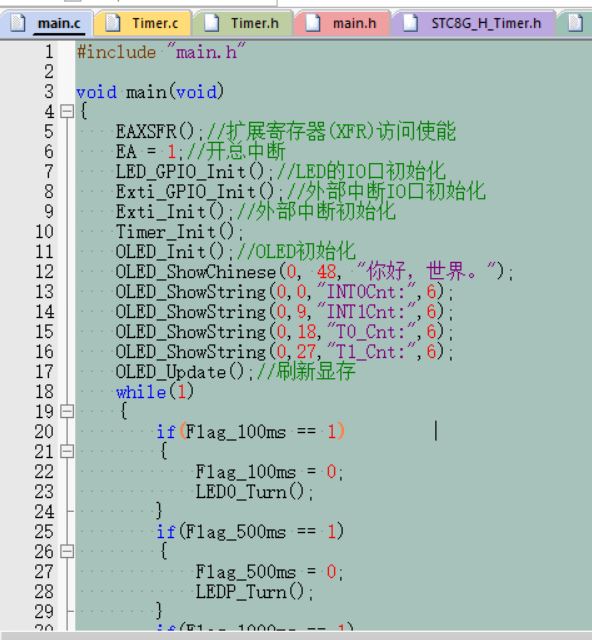Click the void main(void) declaration
592x640 pixels.
150,92
